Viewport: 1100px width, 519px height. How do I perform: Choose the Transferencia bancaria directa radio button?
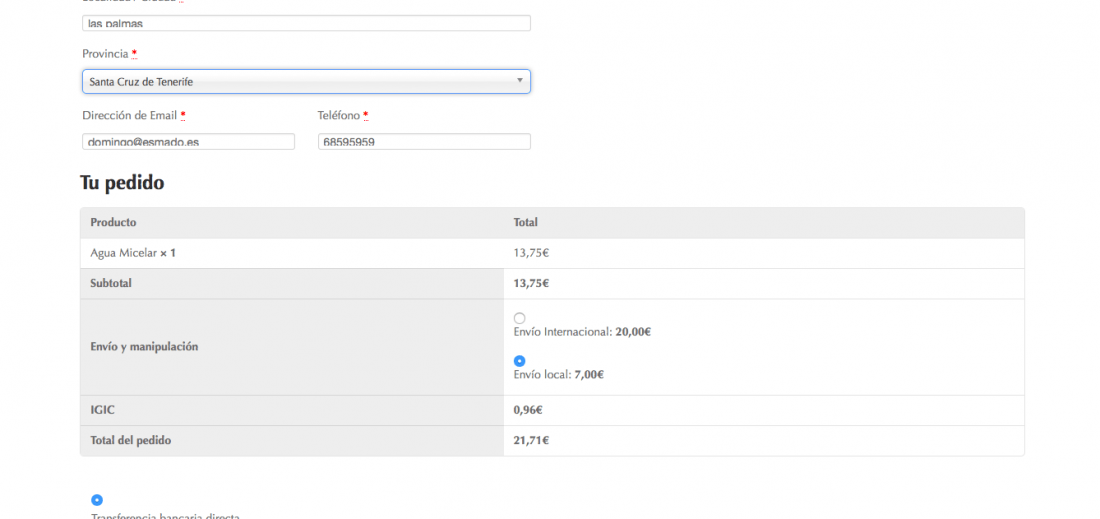coord(97,500)
